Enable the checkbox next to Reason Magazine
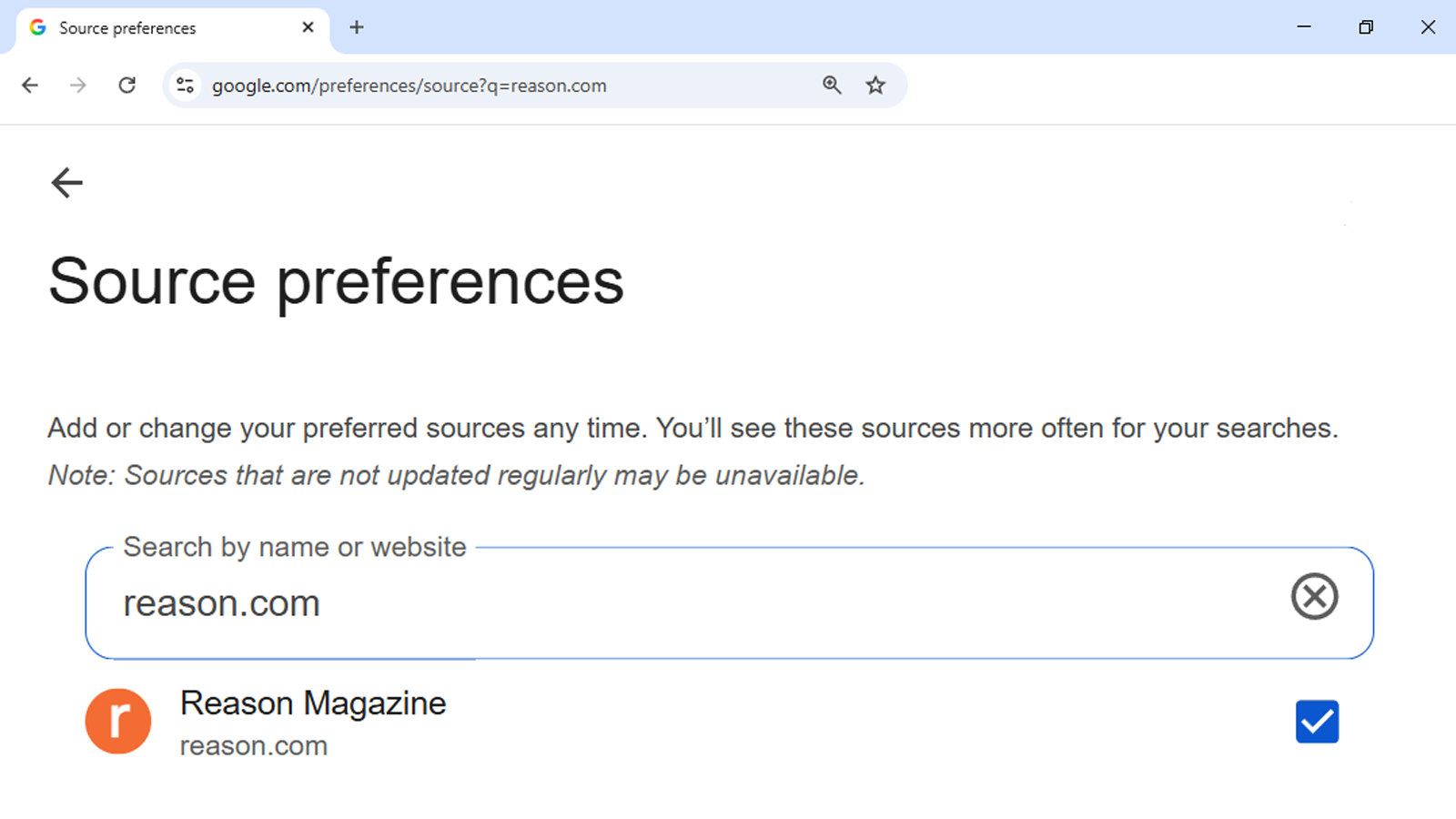Screen dimensions: 1456x819 click(1317, 721)
